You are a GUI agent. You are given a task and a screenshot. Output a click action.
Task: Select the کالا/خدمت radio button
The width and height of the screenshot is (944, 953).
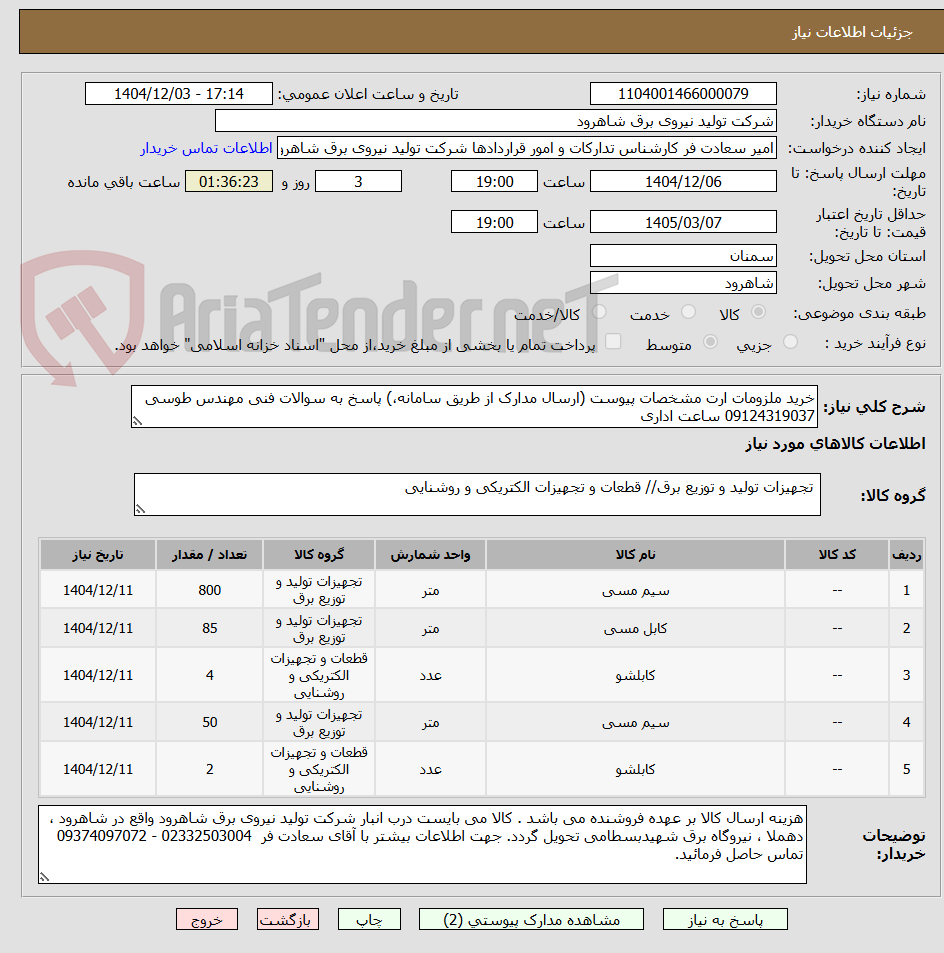pyautogui.click(x=599, y=312)
